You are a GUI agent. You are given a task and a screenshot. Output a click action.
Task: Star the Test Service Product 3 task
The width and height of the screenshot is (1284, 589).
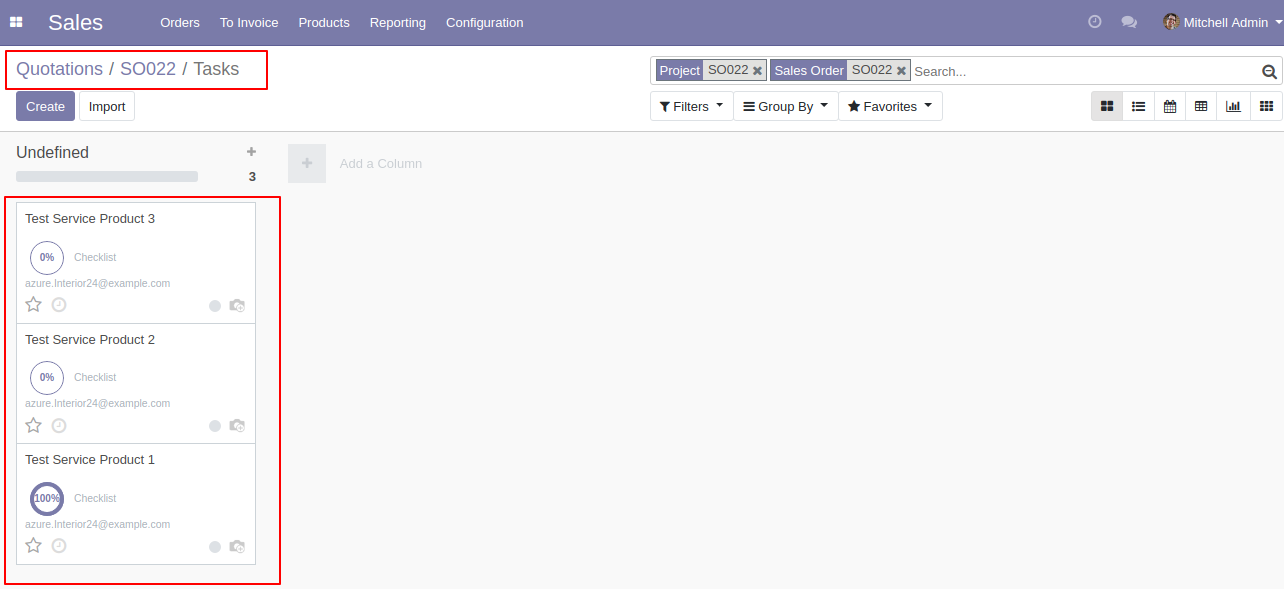[34, 304]
